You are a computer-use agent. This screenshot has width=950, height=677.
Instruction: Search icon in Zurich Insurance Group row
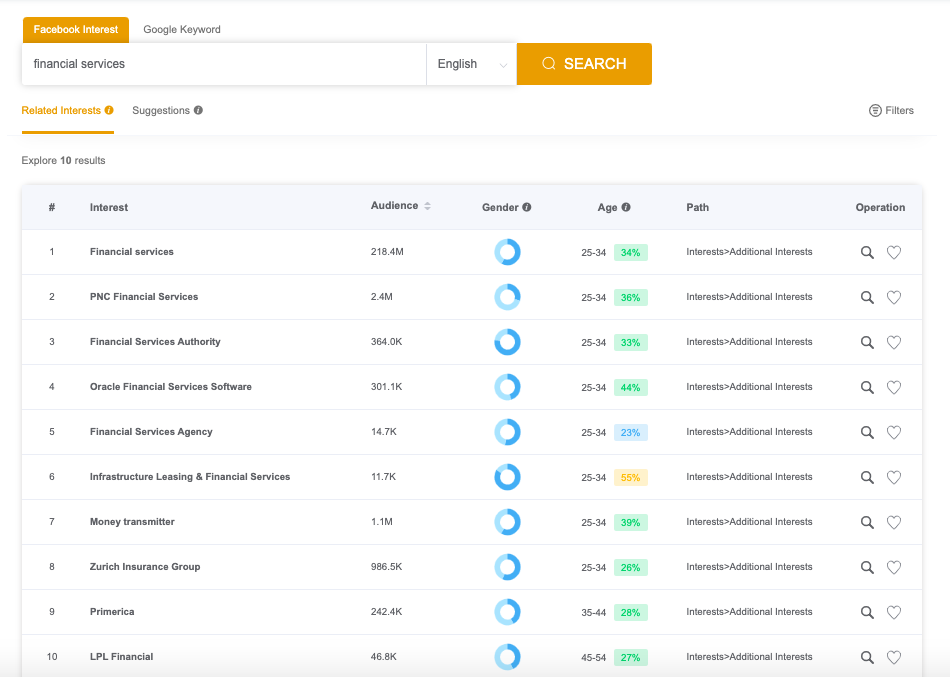(867, 567)
